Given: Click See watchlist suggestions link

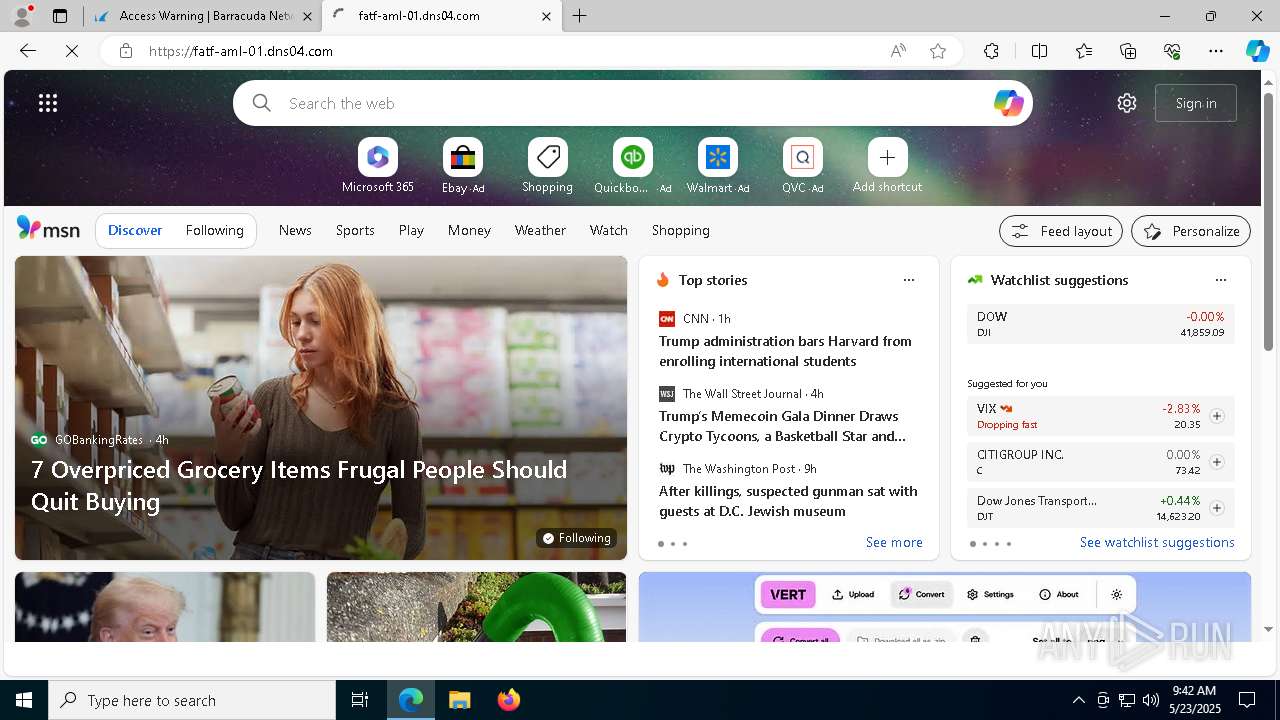Looking at the screenshot, I should (1157, 542).
